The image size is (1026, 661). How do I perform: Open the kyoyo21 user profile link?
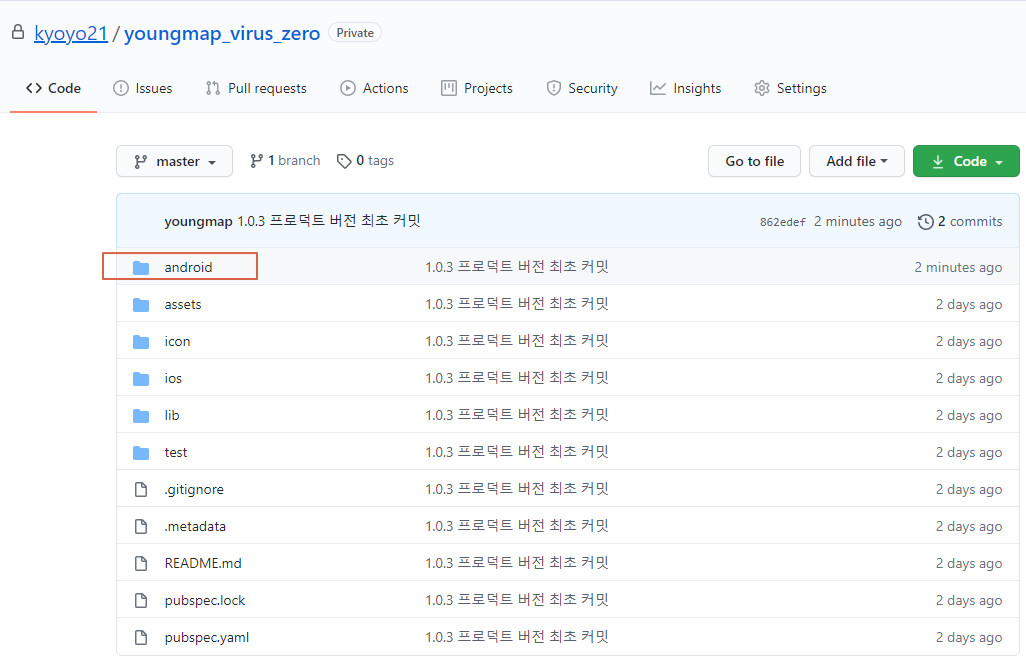pyautogui.click(x=71, y=33)
